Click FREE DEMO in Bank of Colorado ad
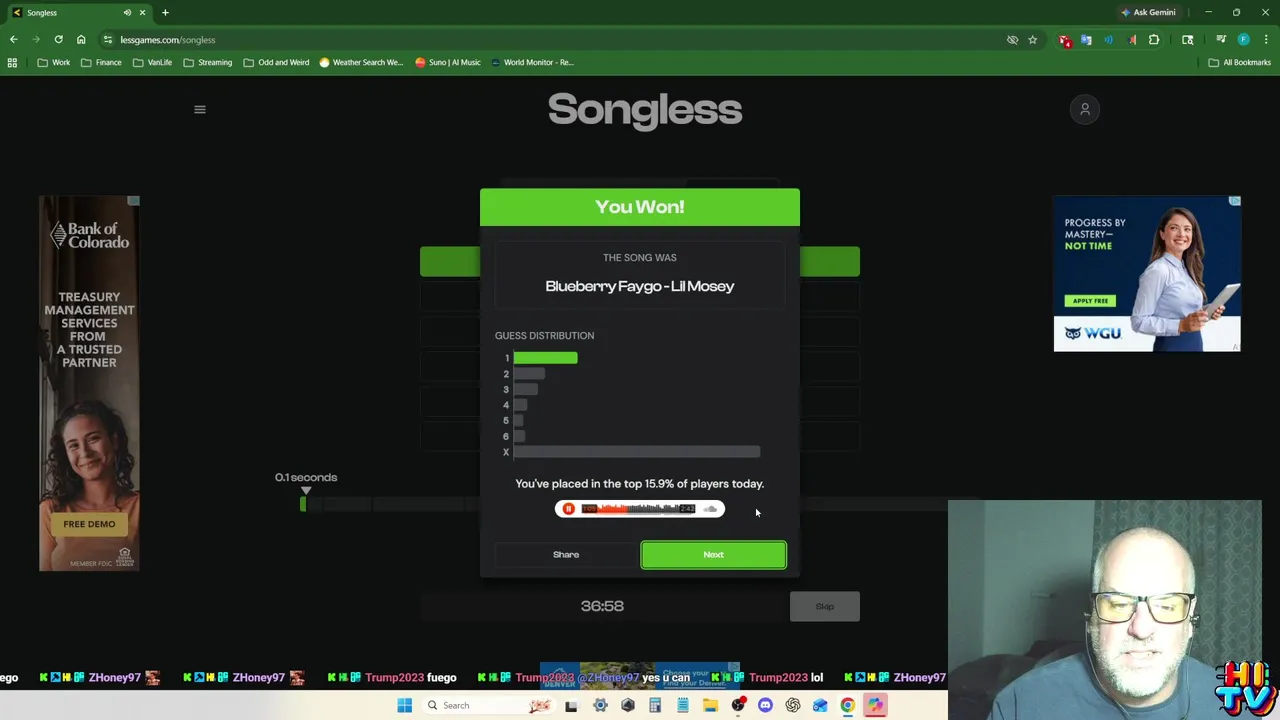 click(89, 524)
